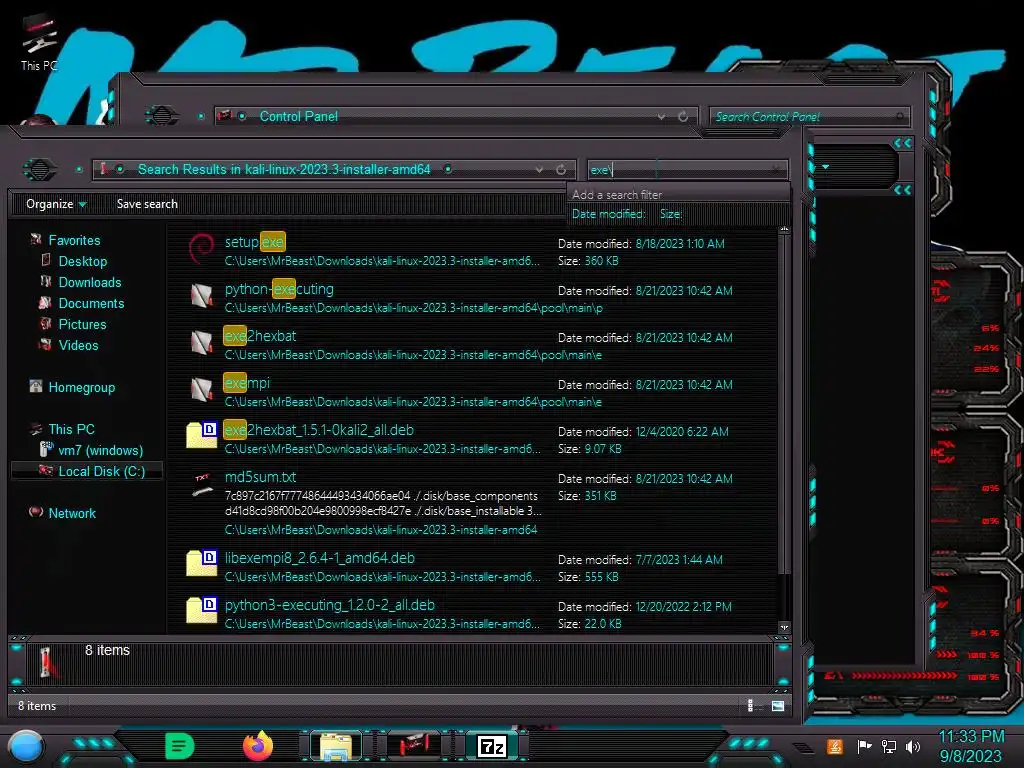Select This PC in the navigation pane
The width and height of the screenshot is (1024, 768).
[71, 429]
